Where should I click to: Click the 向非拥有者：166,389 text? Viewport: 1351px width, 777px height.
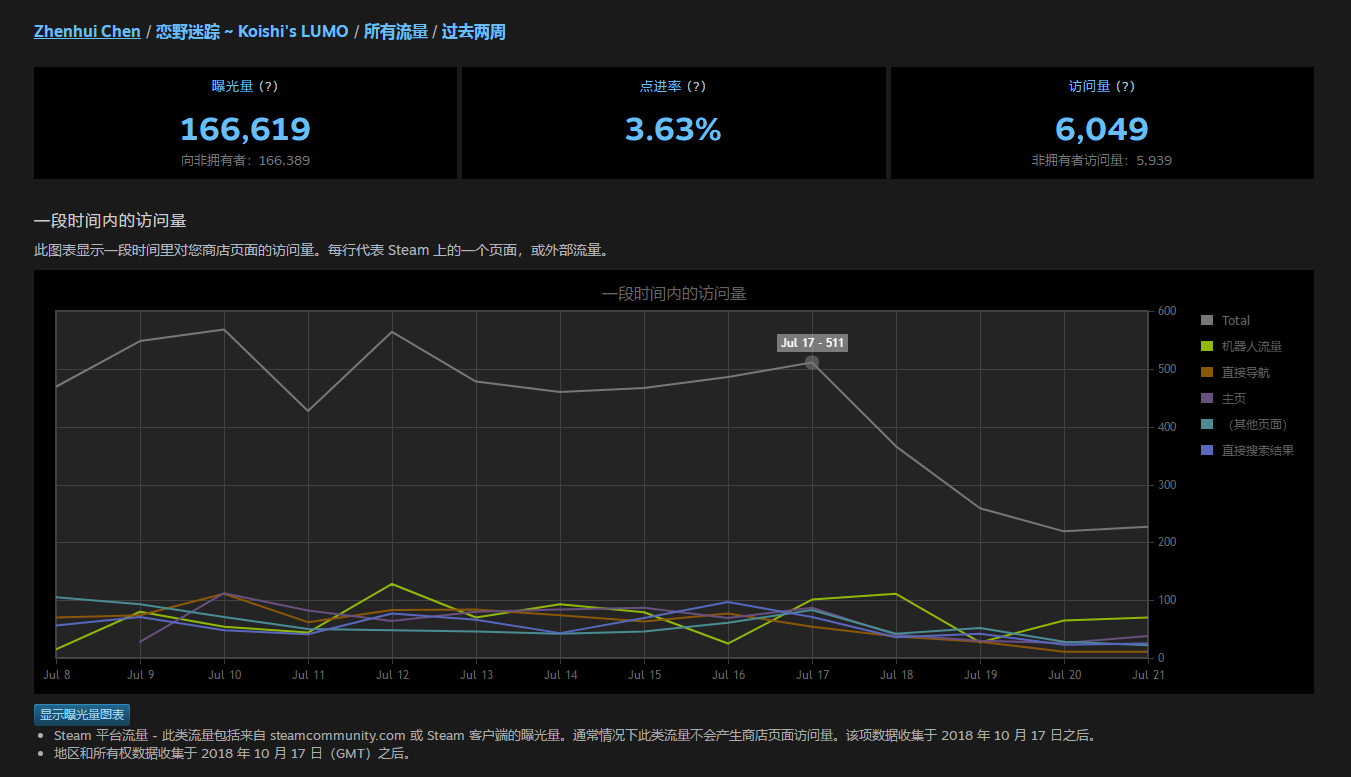coord(245,160)
